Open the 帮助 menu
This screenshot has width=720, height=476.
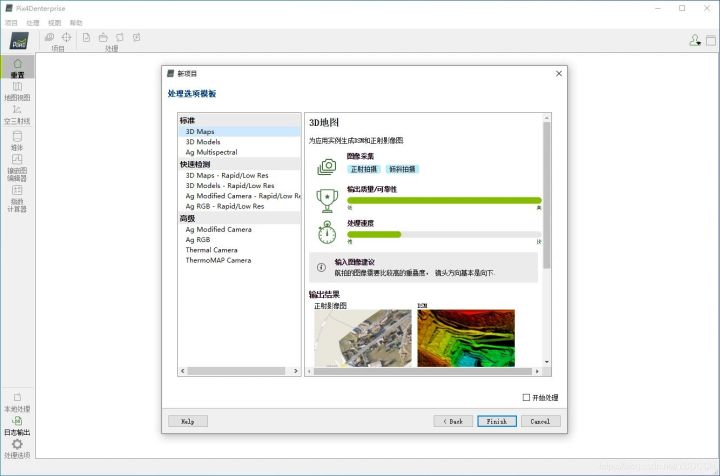(x=76, y=23)
